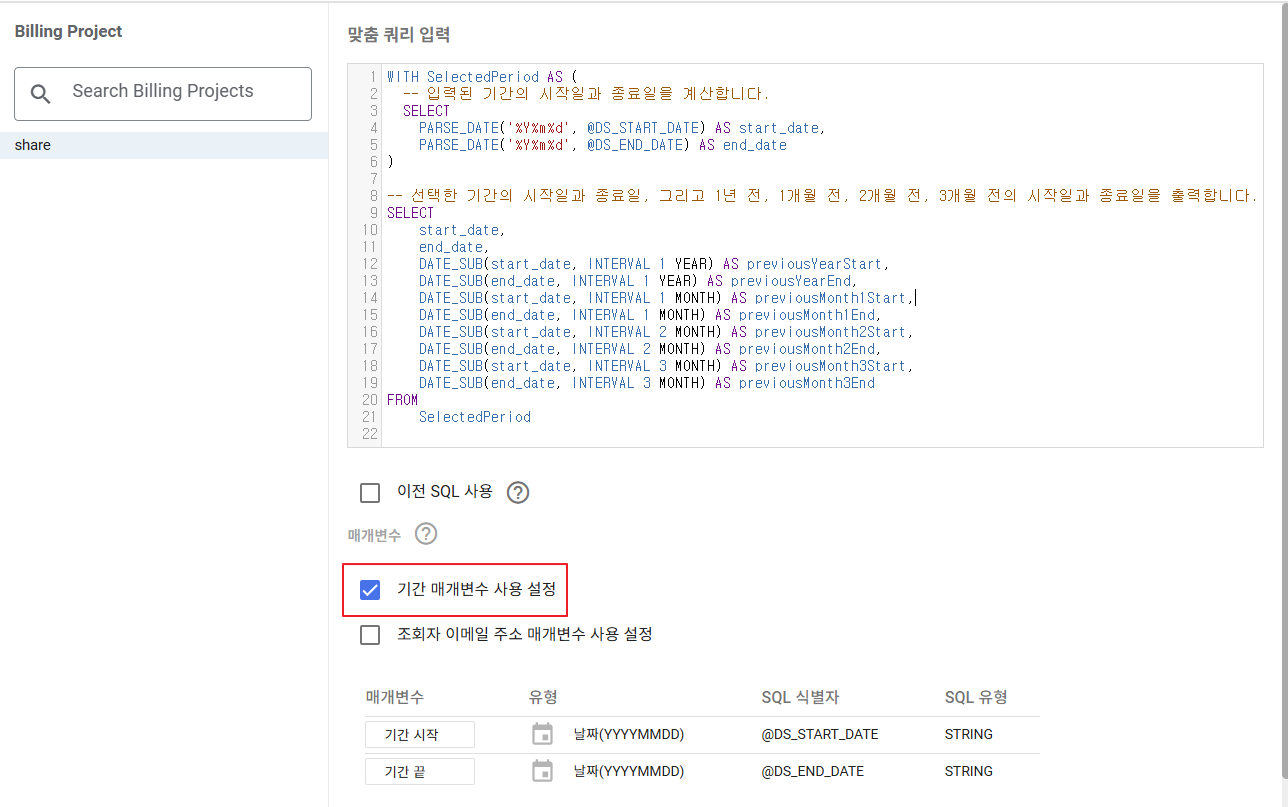Click the search magnifier icon in Billing Projects
Screen dimensions: 1288x807
[x=41, y=94]
